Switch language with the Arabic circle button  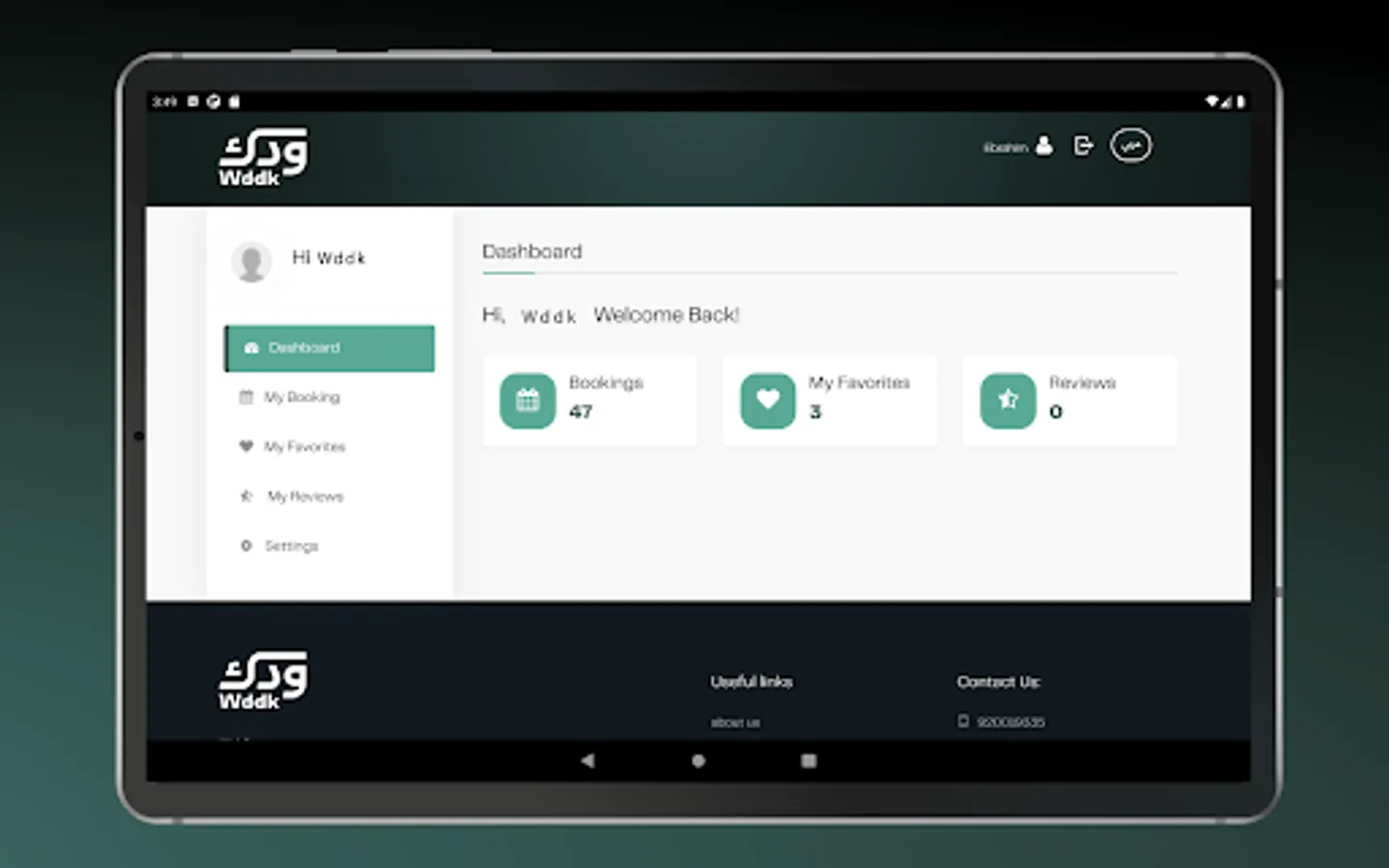click(1130, 146)
